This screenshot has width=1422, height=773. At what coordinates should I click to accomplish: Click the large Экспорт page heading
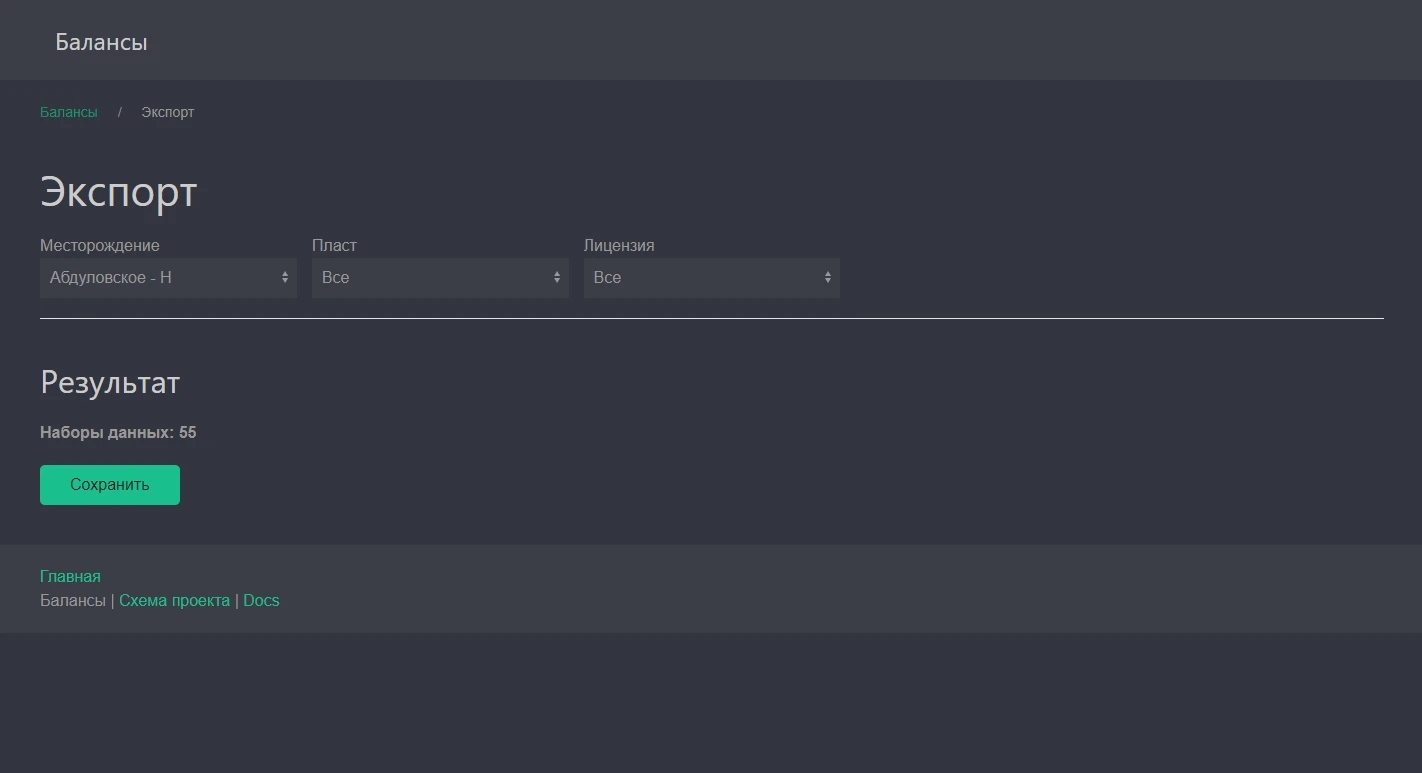click(118, 191)
